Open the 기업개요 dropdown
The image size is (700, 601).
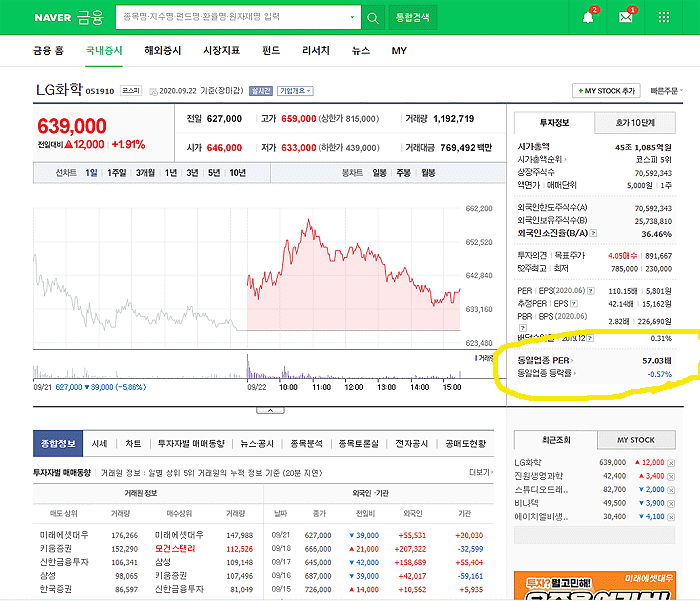pos(295,91)
